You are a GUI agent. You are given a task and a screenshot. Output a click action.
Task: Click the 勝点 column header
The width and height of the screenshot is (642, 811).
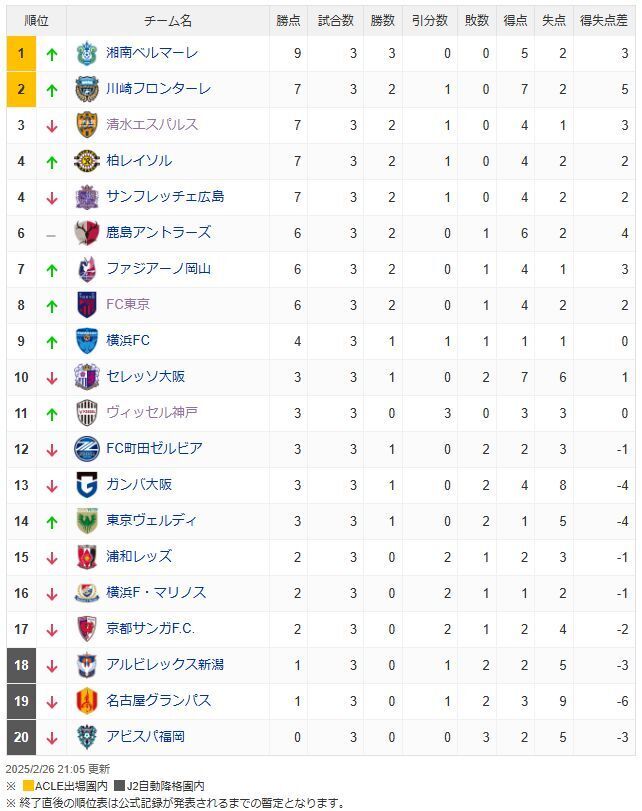coord(288,21)
